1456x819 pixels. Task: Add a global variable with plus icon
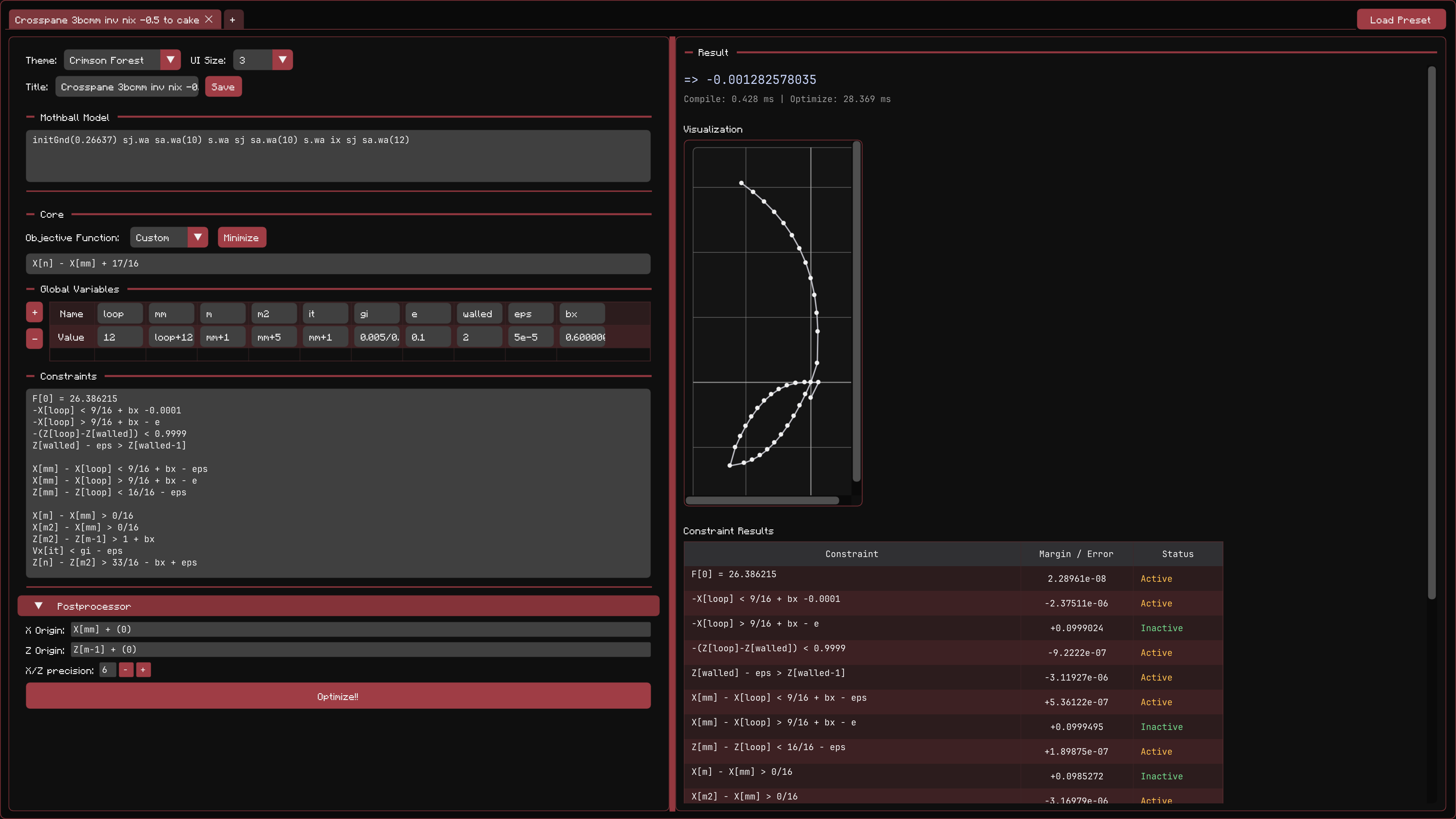34,313
